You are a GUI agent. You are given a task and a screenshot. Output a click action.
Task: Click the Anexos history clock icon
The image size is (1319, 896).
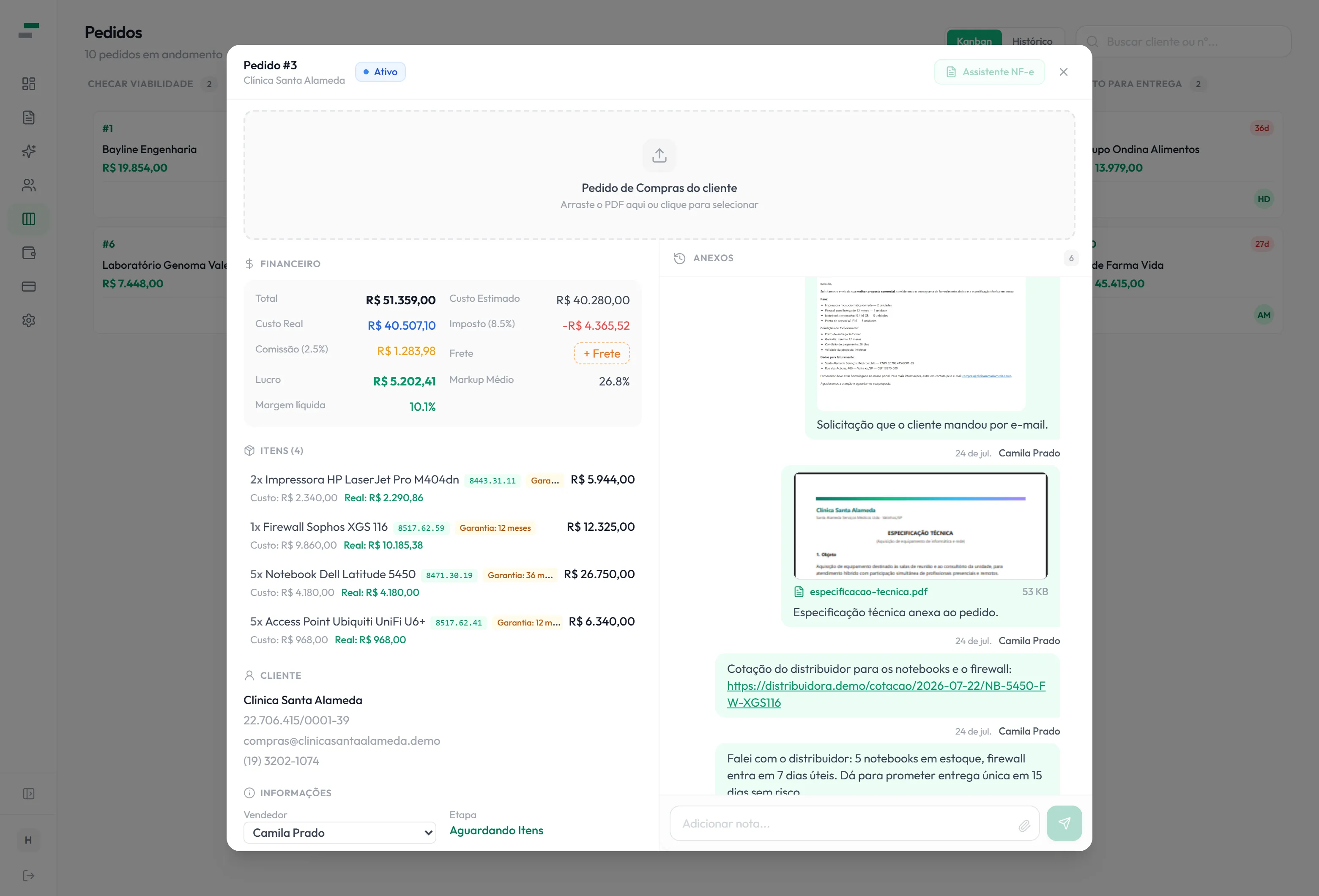coord(679,258)
